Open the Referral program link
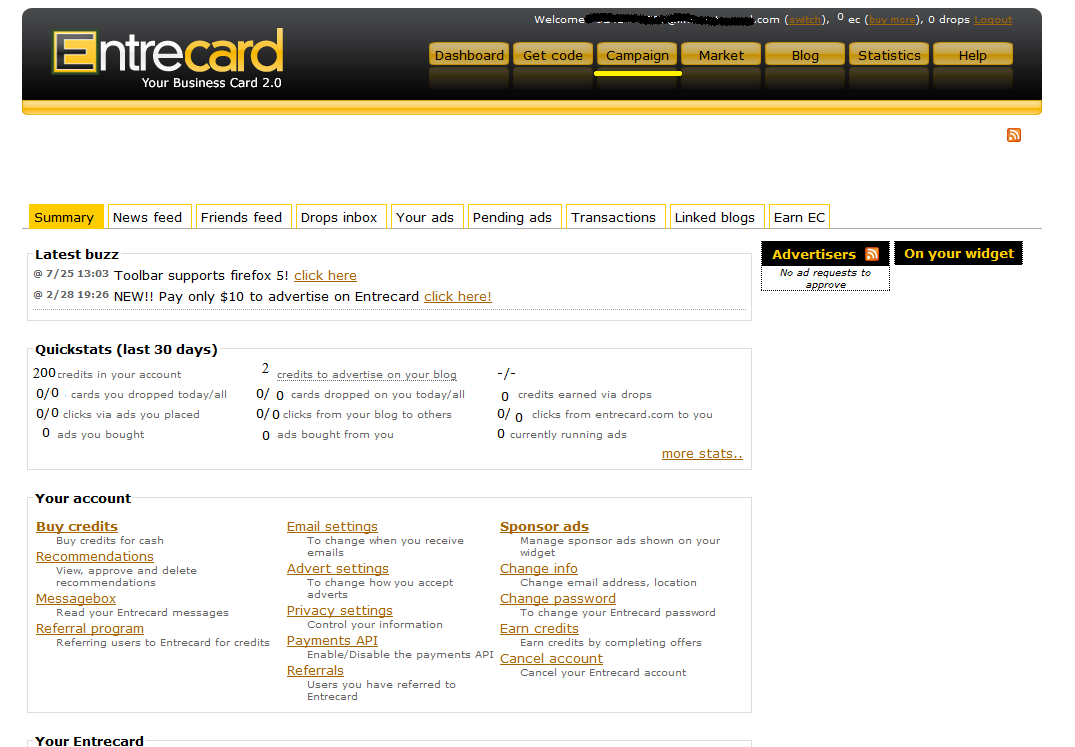Screen dimensions: 1075x747 pyautogui.click(x=90, y=628)
